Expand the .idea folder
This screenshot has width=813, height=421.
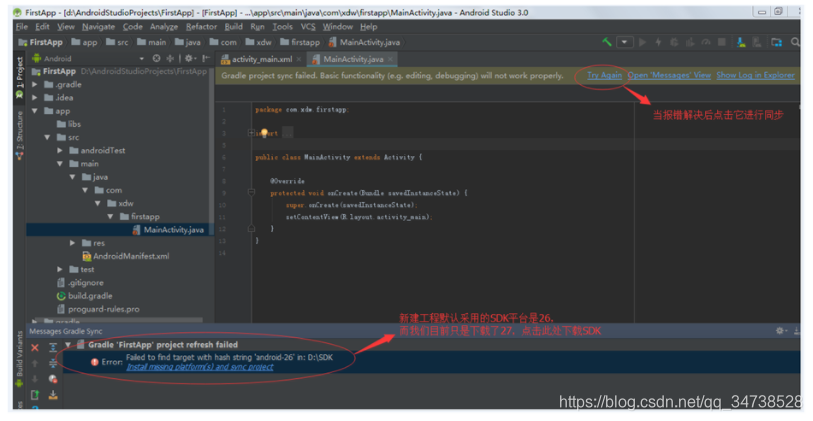(35, 97)
